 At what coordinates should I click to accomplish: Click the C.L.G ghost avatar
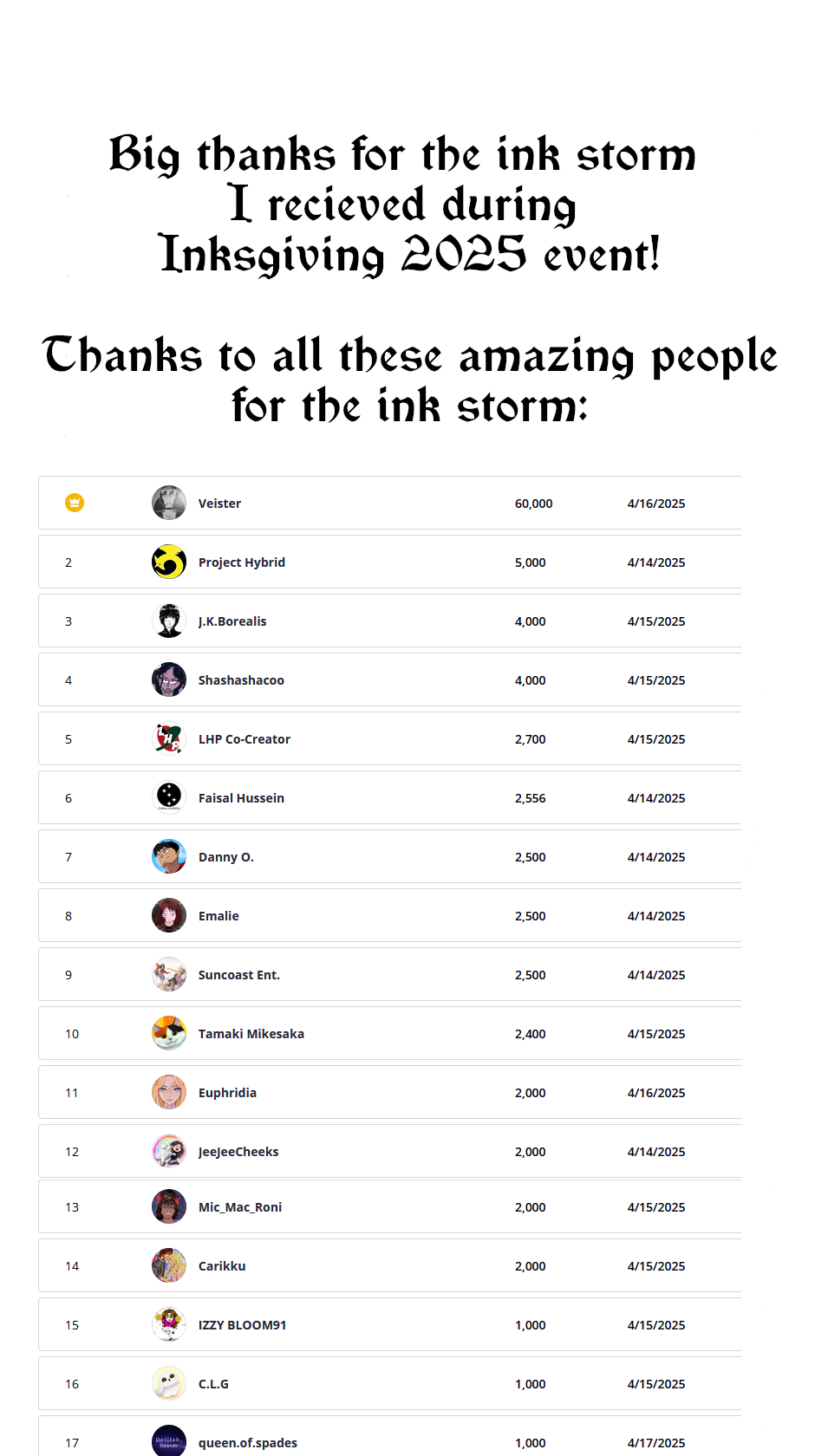(169, 1383)
